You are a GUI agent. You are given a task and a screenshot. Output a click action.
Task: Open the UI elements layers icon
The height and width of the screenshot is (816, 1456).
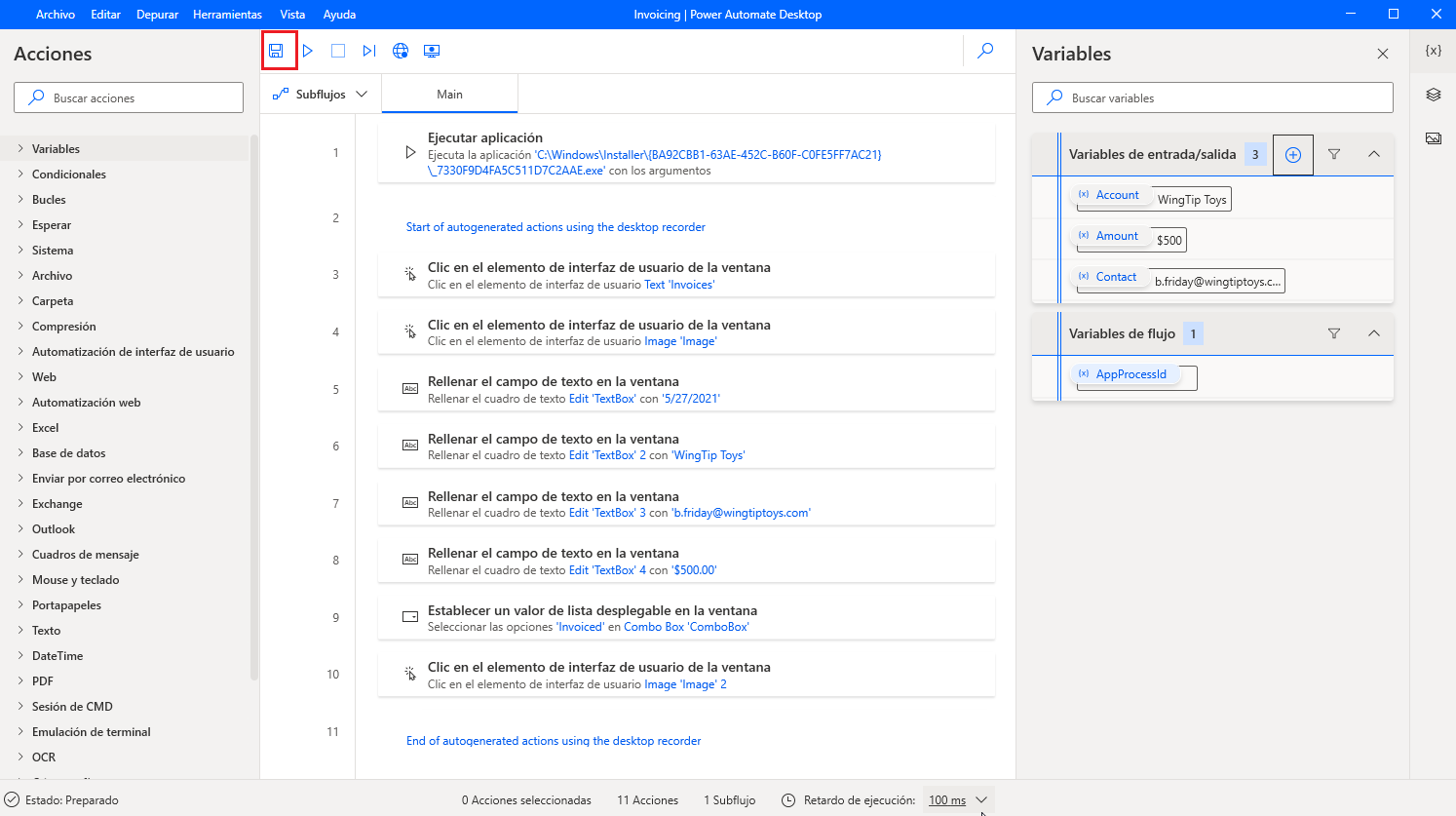coord(1434,95)
